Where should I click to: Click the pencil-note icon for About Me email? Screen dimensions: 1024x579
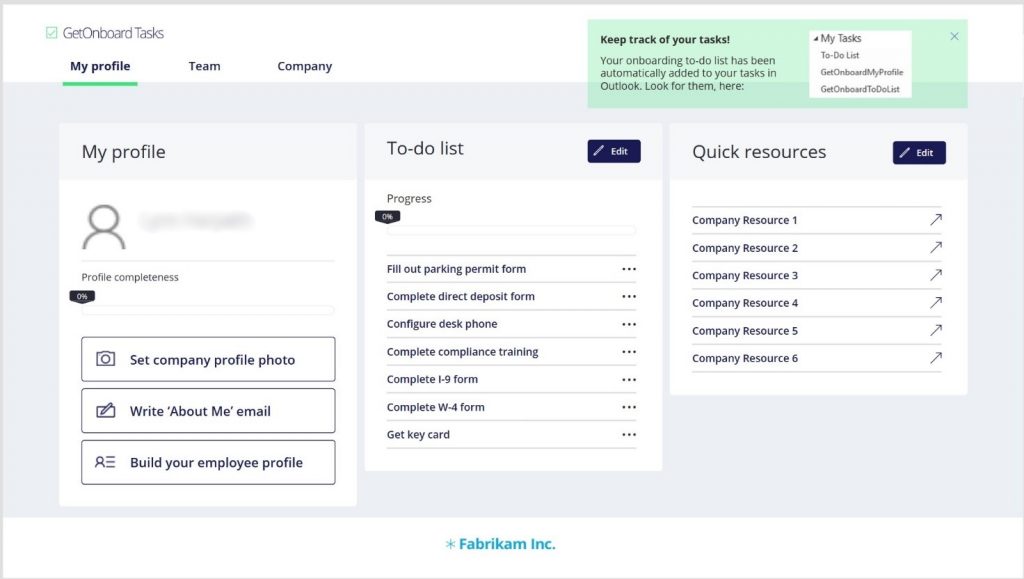pos(106,411)
